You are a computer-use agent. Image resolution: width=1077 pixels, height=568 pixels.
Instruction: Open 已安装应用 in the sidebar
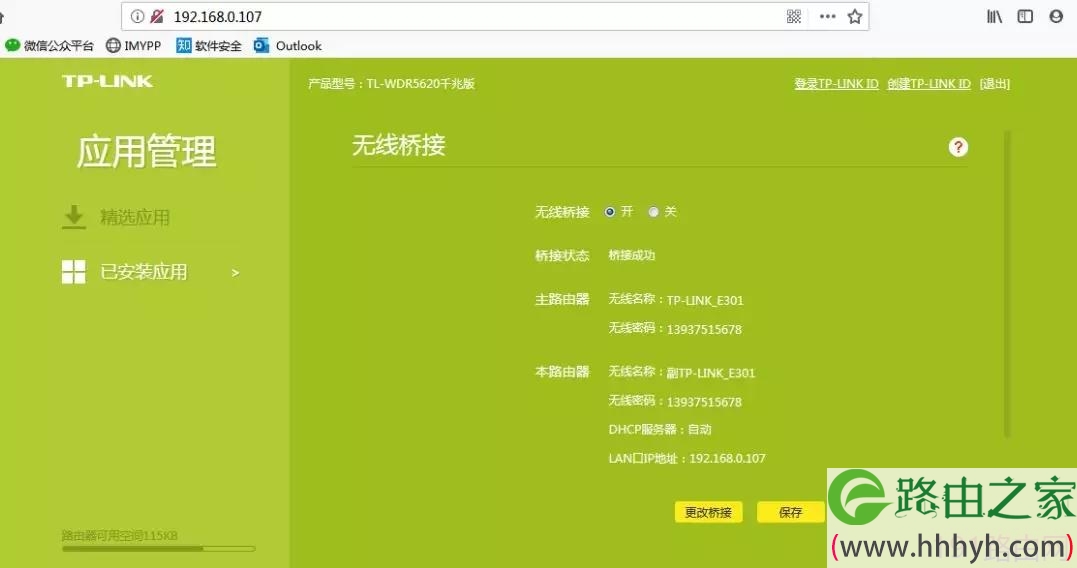pos(144,272)
